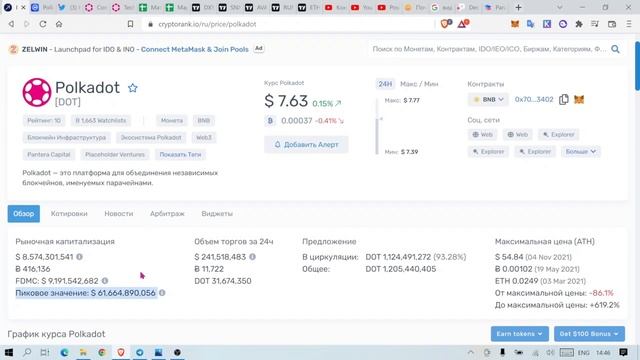The width and height of the screenshot is (640, 360).
Task: Switch to the 'Арбитраж' tab
Action: coord(167,213)
